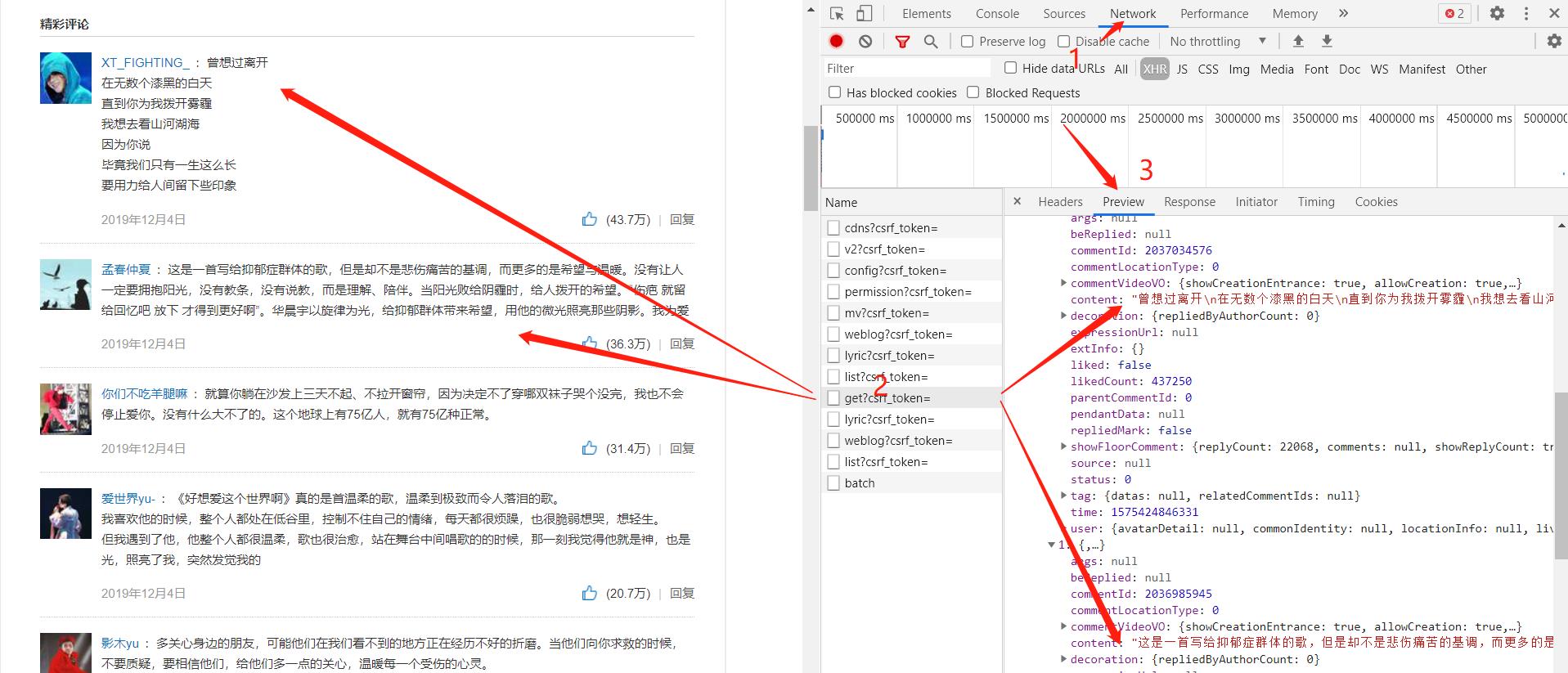Open XT_FIGHTING_ profile link
The image size is (1568, 673).
[x=145, y=62]
